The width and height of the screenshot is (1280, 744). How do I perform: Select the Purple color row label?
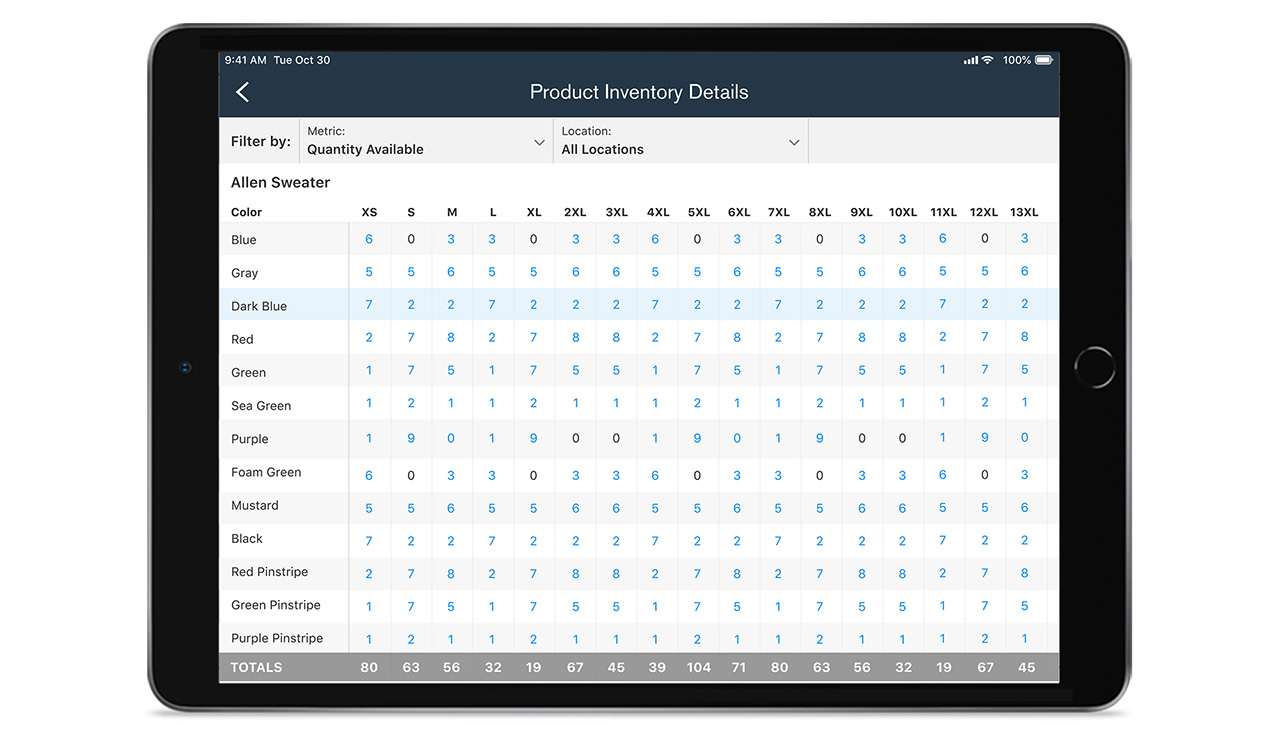pos(250,438)
